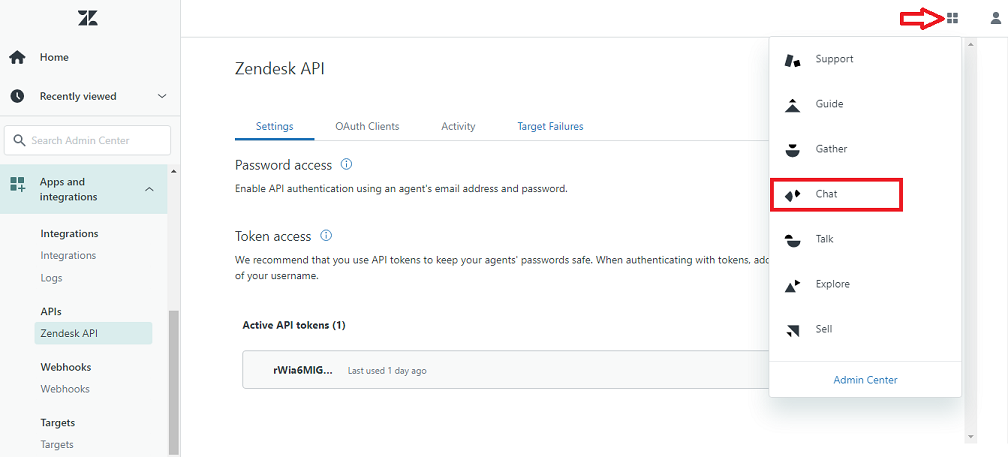The height and width of the screenshot is (457, 1008).
Task: Open the user profile icon in top bar
Action: point(995,19)
